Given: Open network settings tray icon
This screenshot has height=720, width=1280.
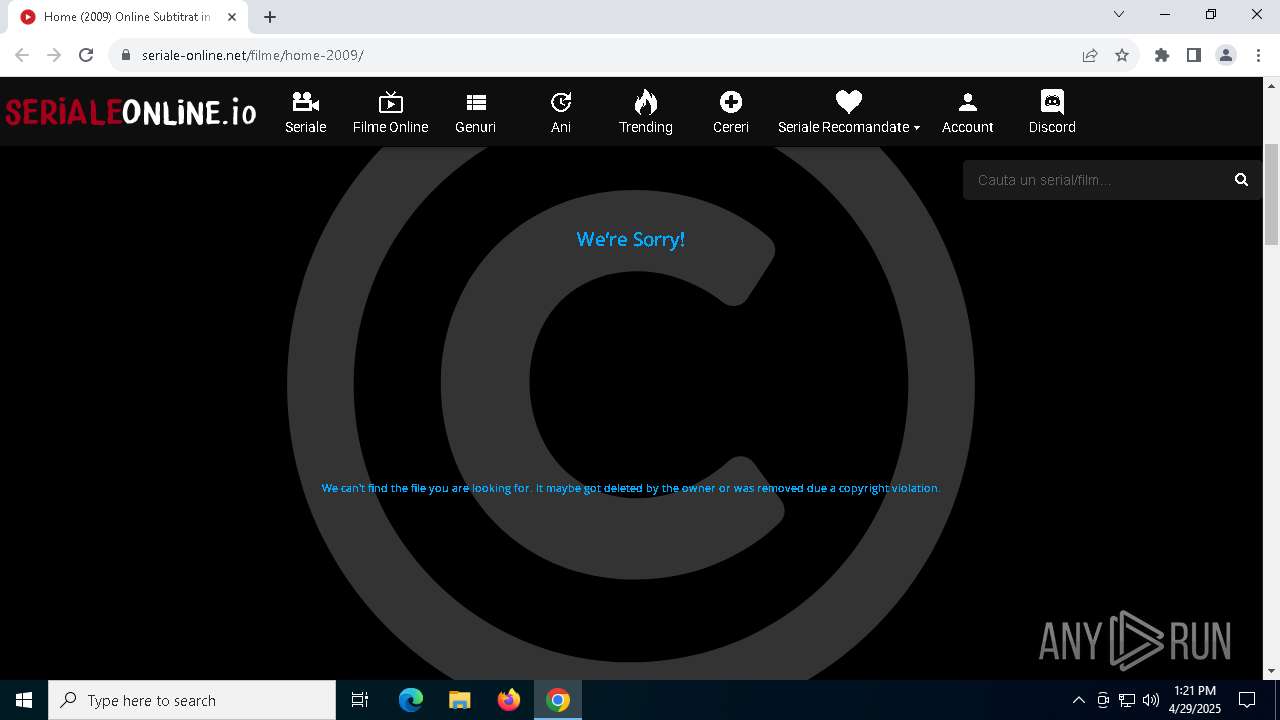Looking at the screenshot, I should (x=1127, y=700).
